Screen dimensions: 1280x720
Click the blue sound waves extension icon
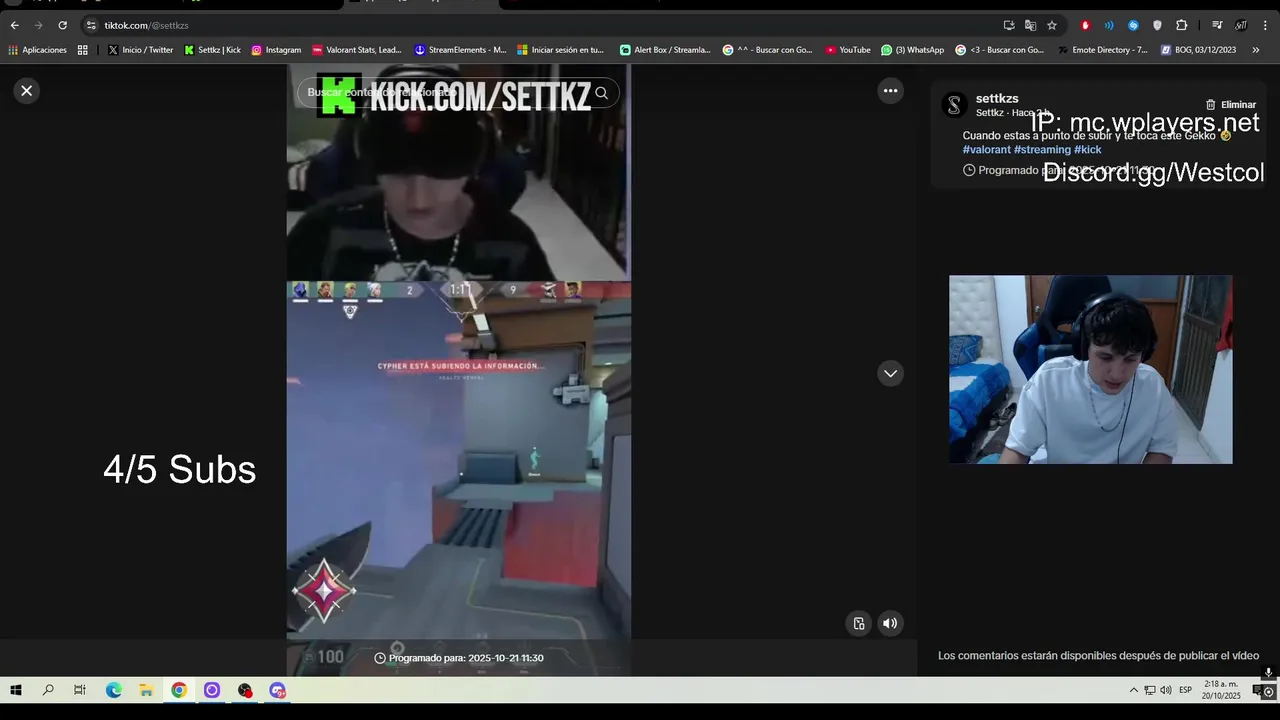pyautogui.click(x=1109, y=25)
